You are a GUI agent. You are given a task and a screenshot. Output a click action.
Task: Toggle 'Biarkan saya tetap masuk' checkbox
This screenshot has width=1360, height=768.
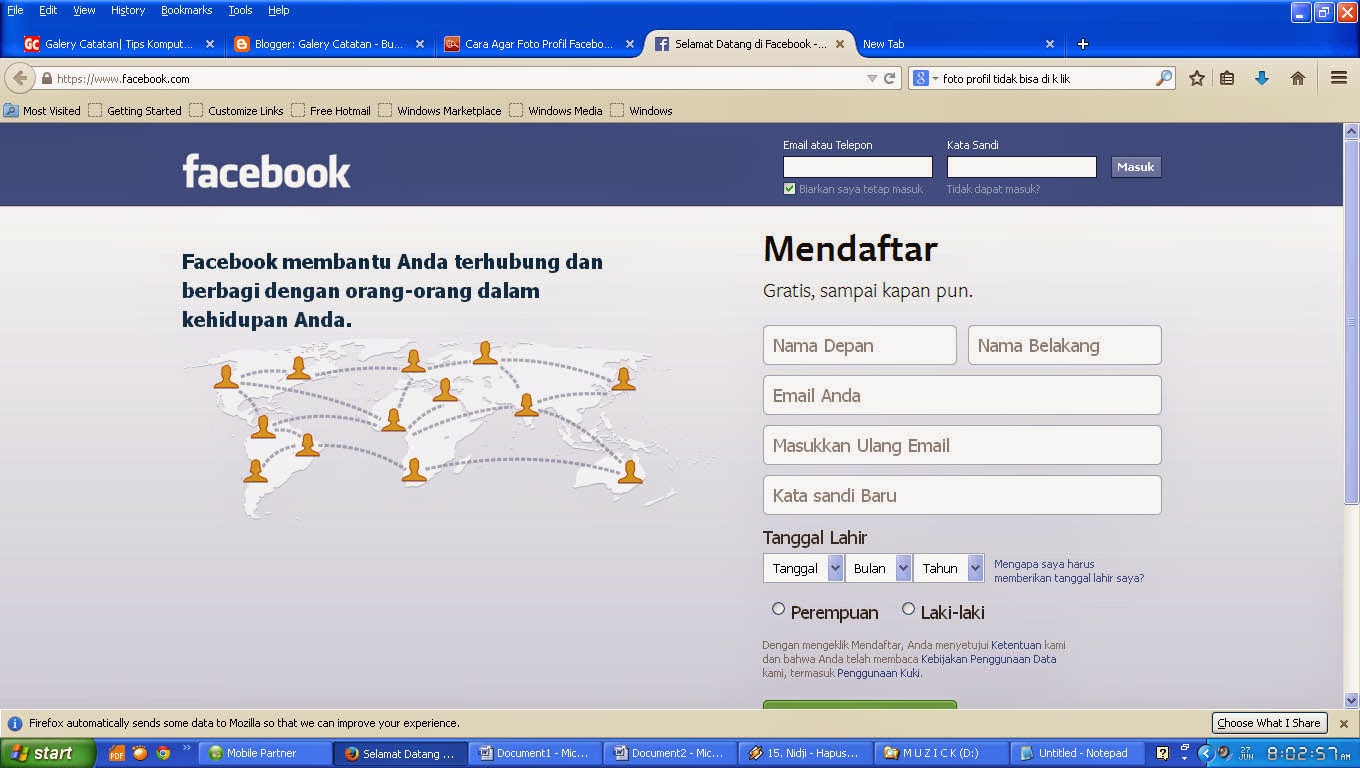click(x=789, y=189)
